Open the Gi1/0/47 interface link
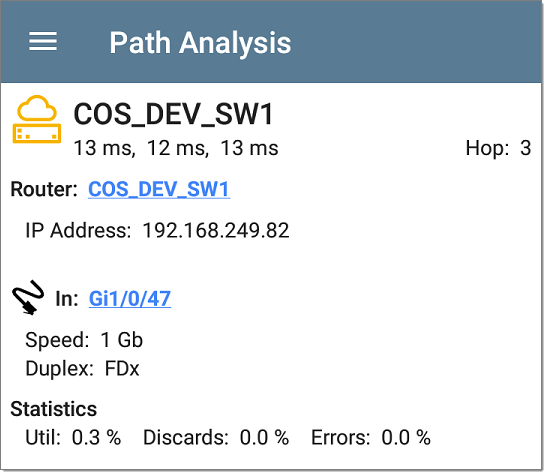This screenshot has height=475, width=547. coord(130,299)
